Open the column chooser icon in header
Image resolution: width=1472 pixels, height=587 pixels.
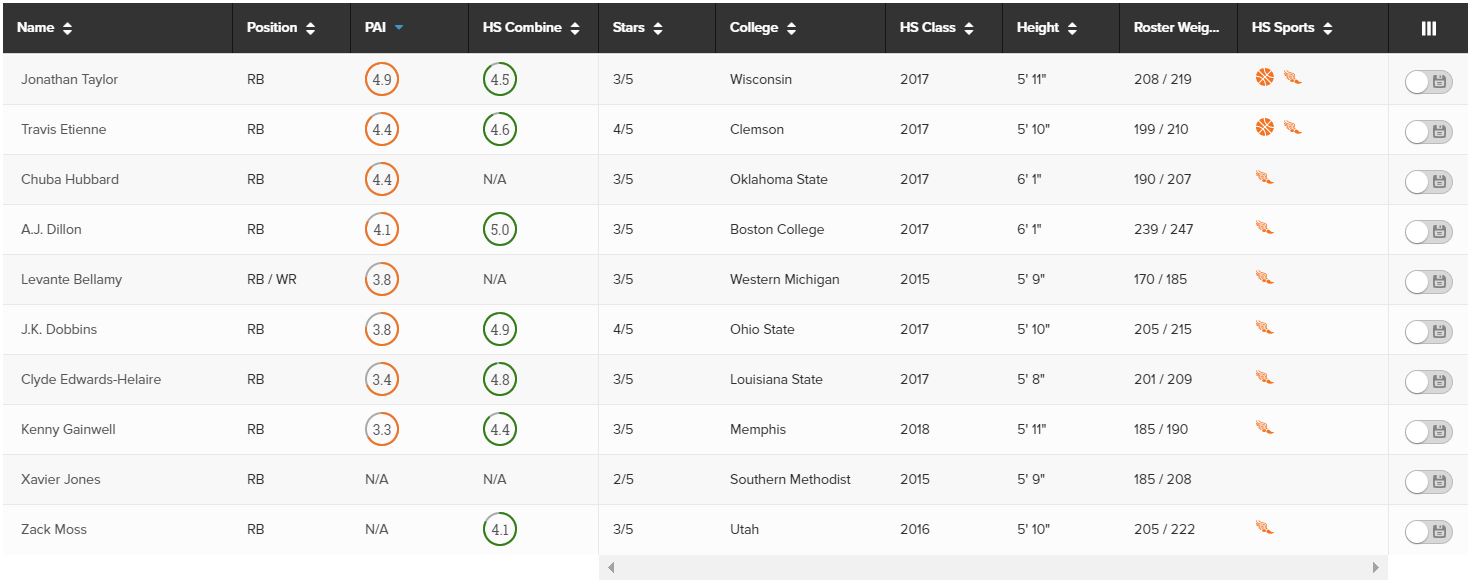pyautogui.click(x=1429, y=28)
